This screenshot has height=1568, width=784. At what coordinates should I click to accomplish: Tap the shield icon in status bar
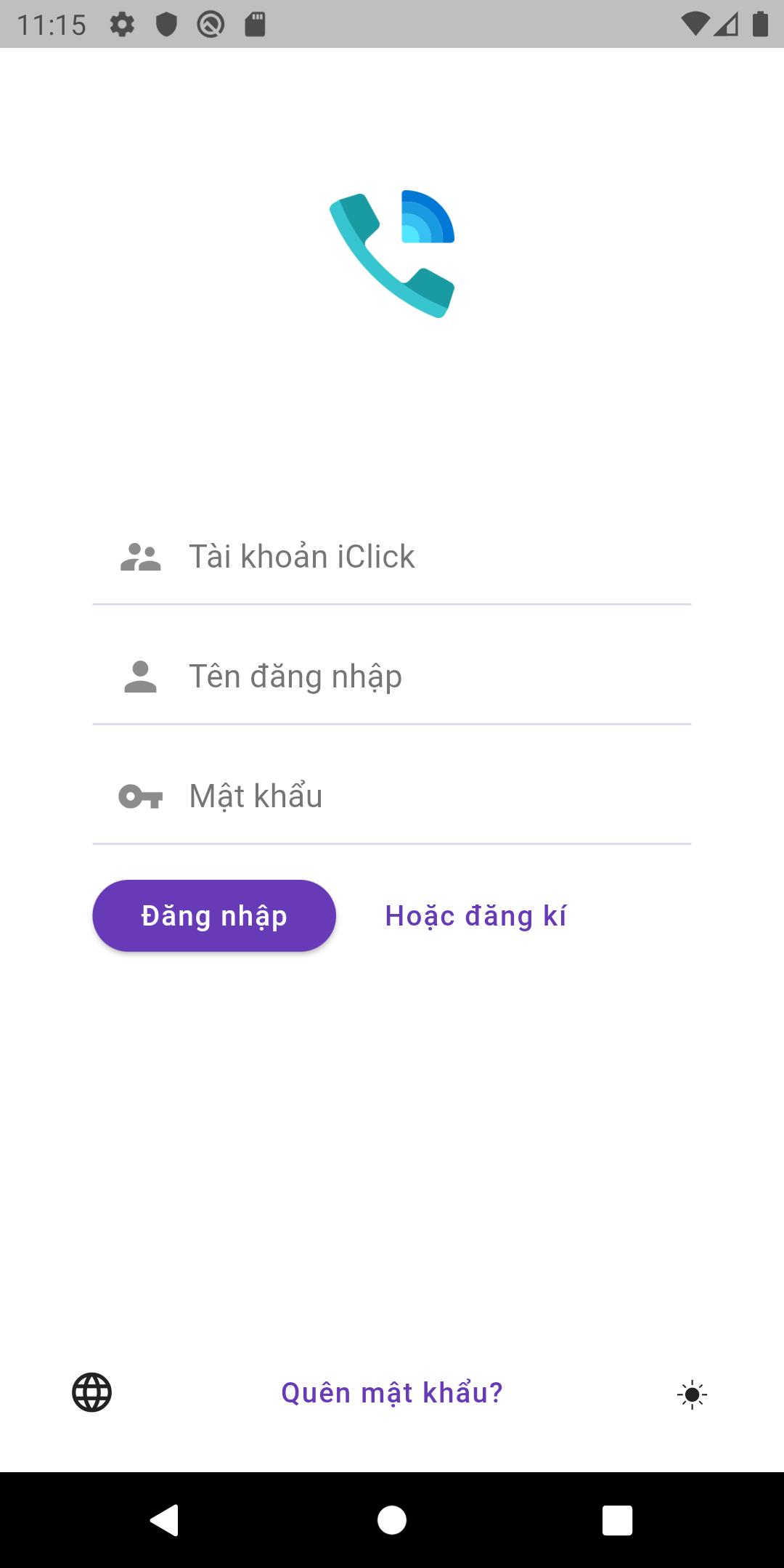tap(167, 25)
